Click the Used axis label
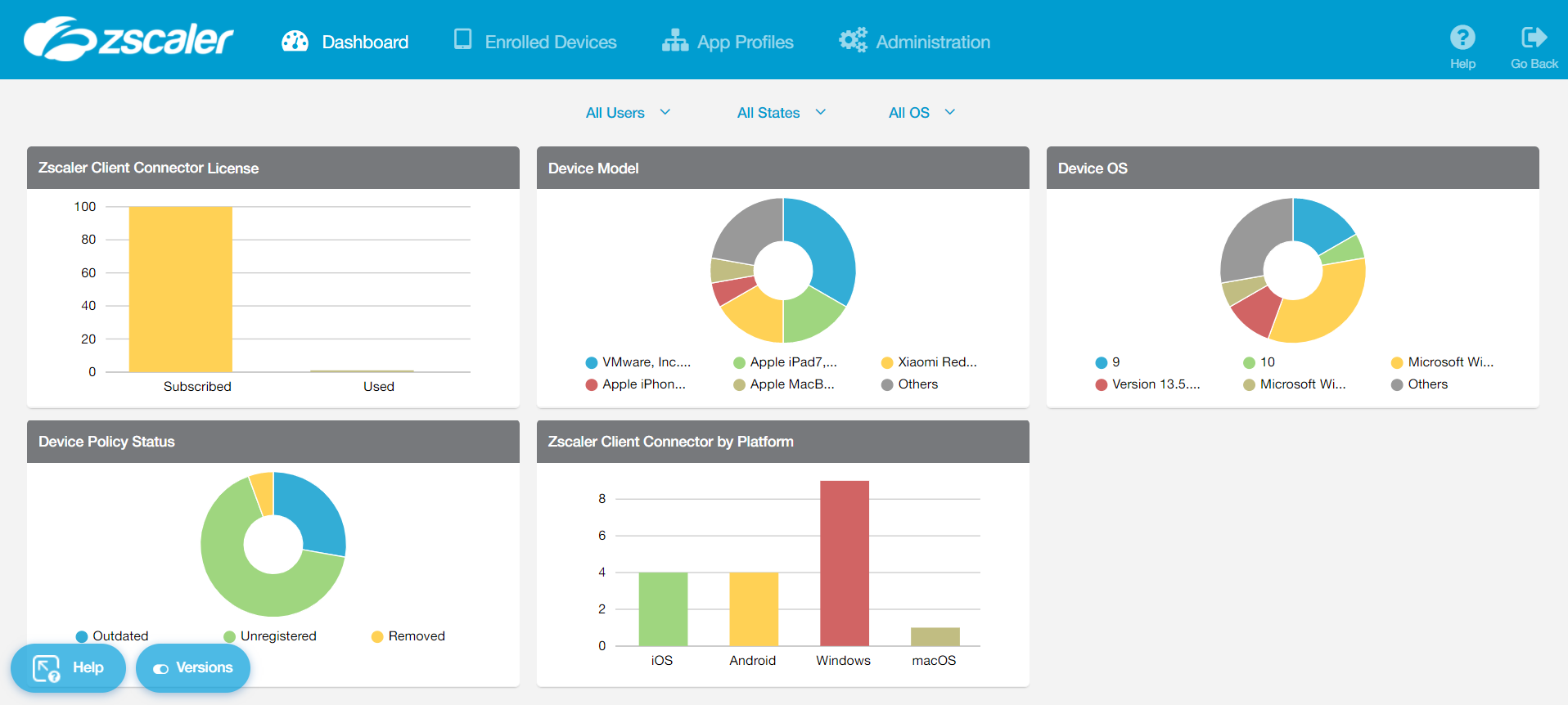 click(379, 387)
